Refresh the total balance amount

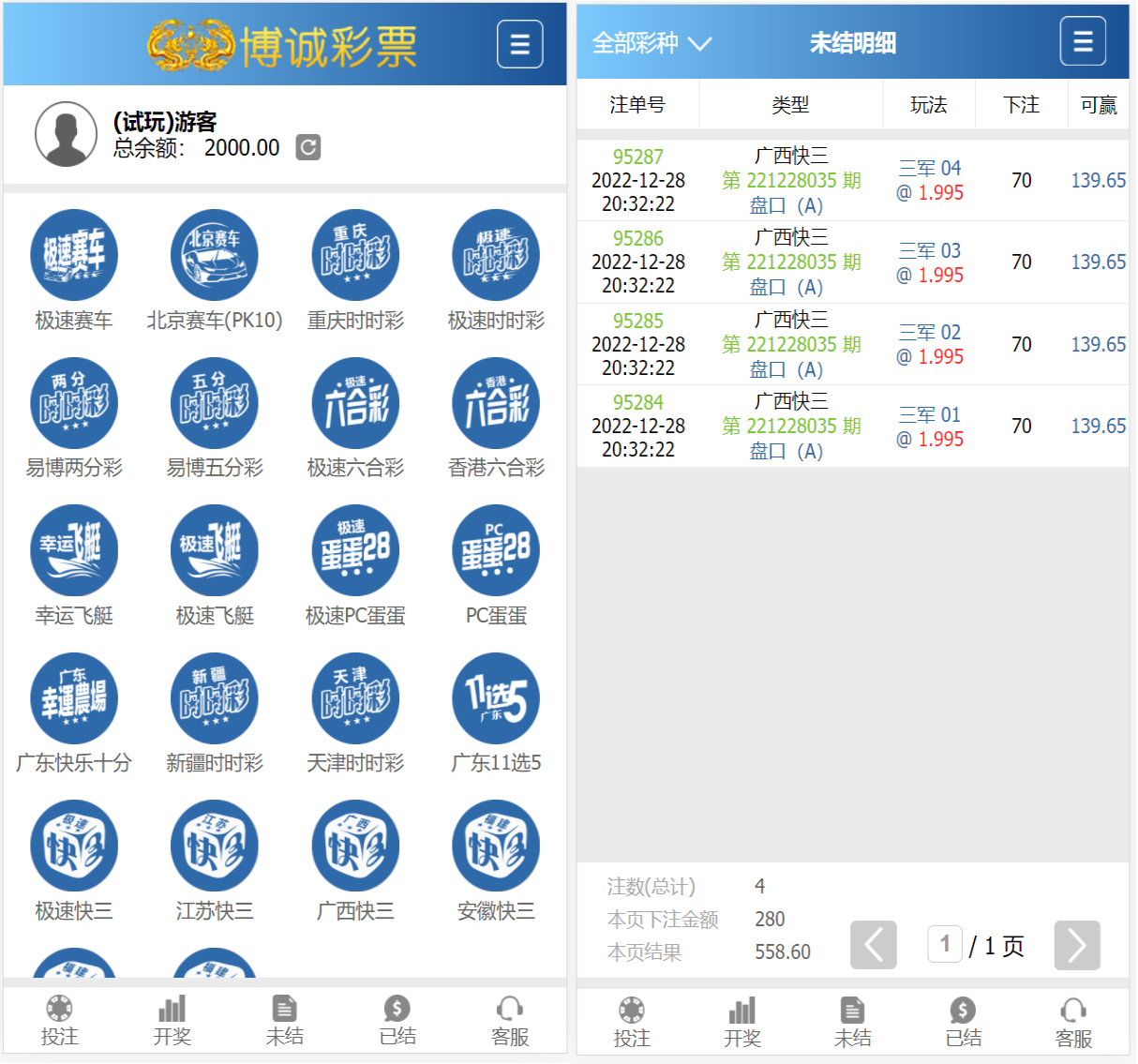click(x=308, y=147)
